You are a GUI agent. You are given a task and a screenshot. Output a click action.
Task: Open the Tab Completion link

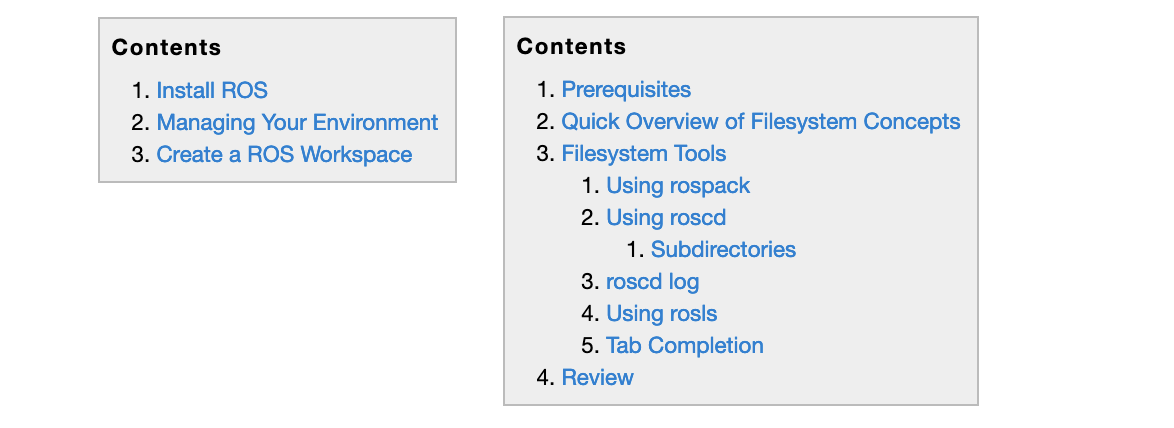(x=685, y=346)
